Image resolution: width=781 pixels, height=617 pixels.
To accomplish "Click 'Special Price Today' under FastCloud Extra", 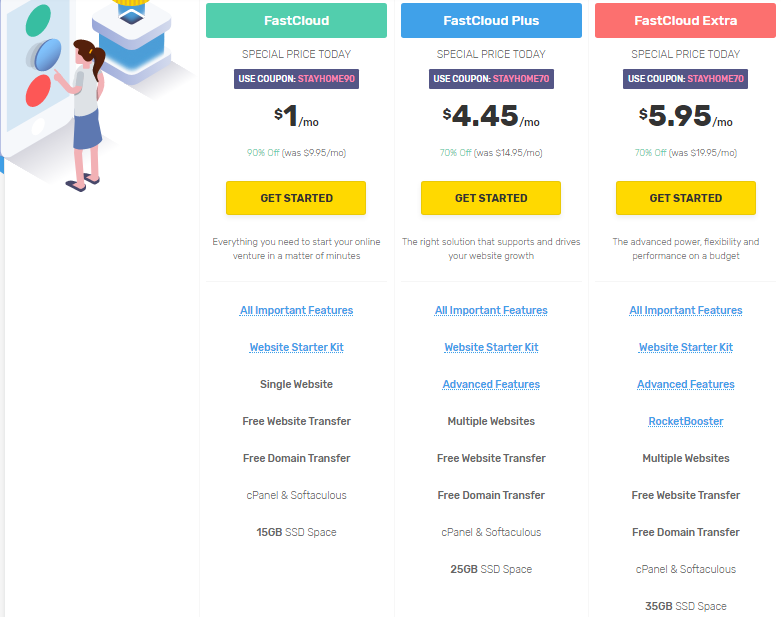I will 686,54.
